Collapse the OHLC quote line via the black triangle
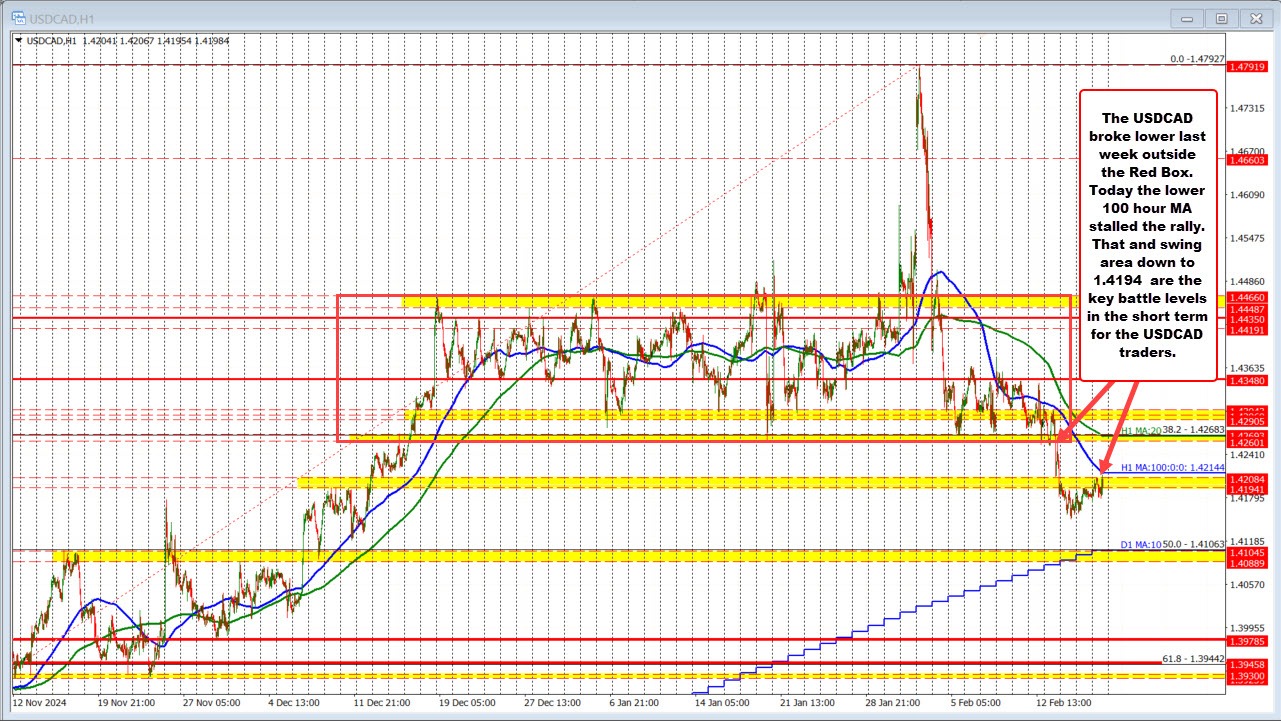 click(17, 41)
